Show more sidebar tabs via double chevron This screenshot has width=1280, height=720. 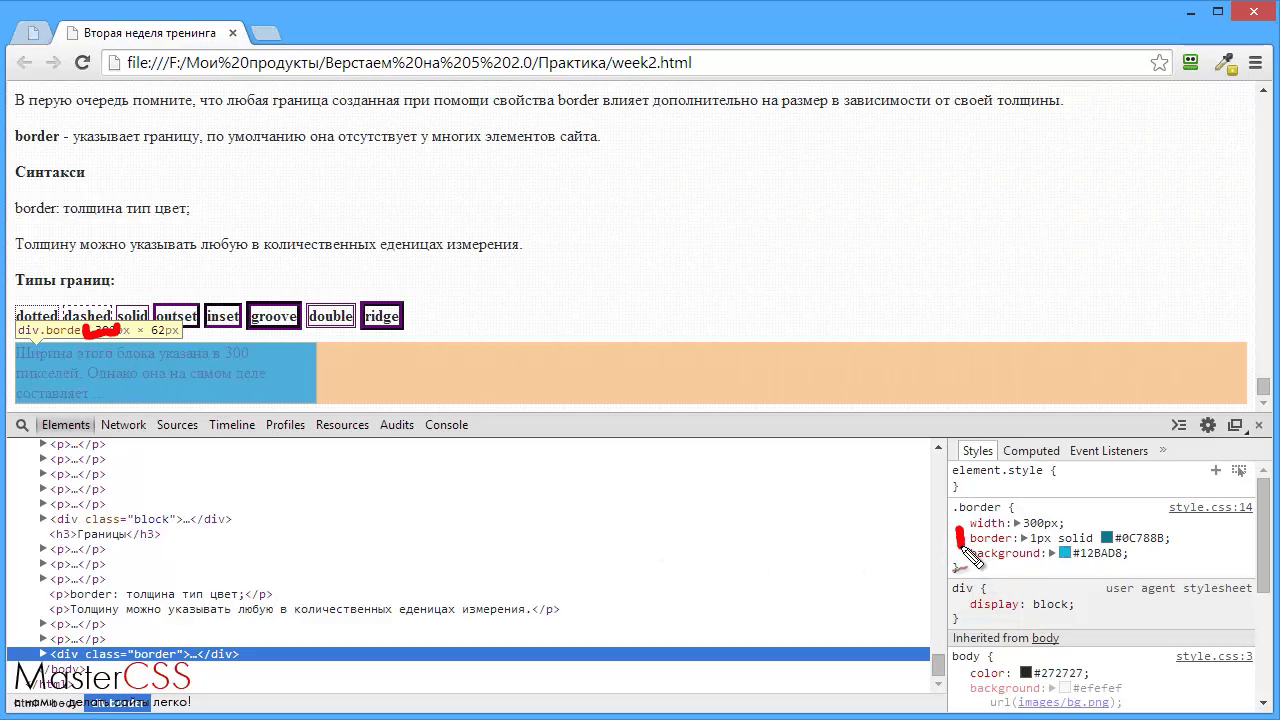(x=1163, y=451)
